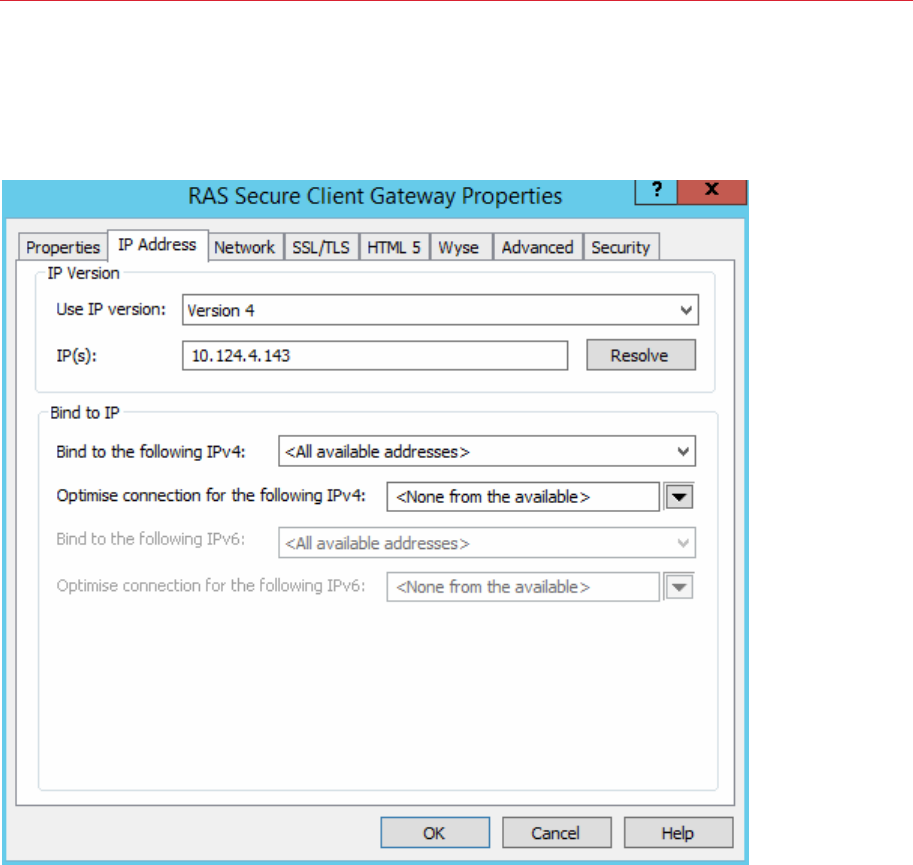This screenshot has height=865, width=913.
Task: Click the IP(s) field containing 10.124.4.143
Action: (x=375, y=356)
